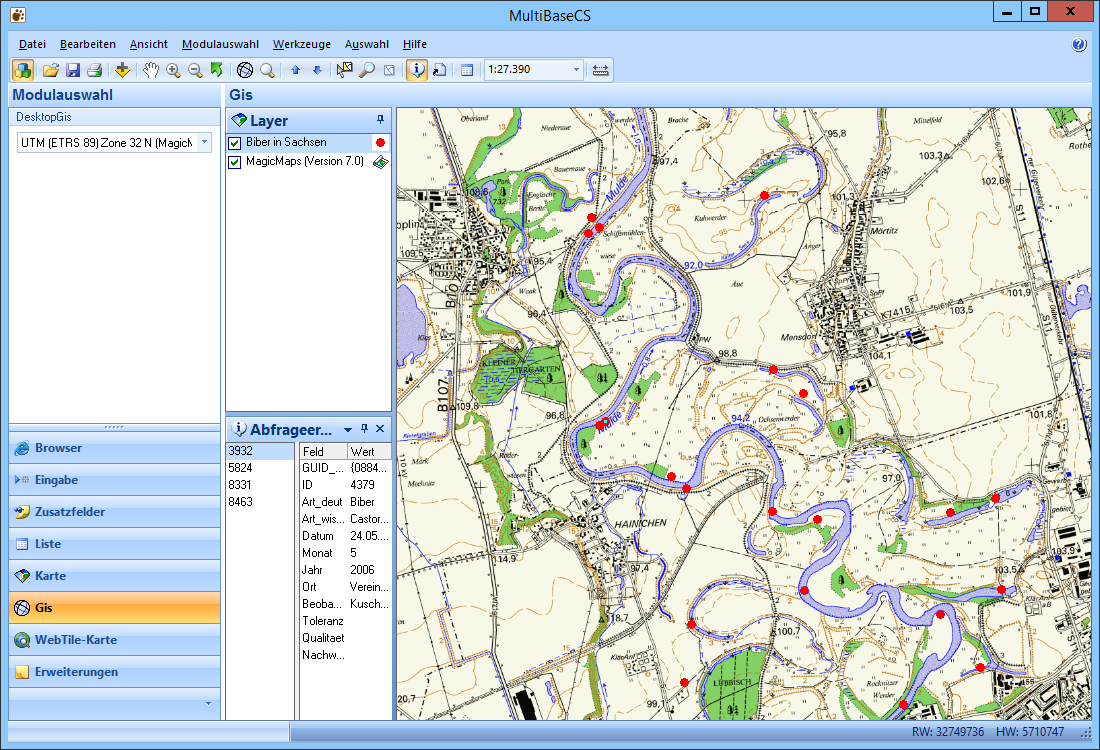The image size is (1100, 750).
Task: Select the zoom out tool
Action: pyautogui.click(x=196, y=70)
